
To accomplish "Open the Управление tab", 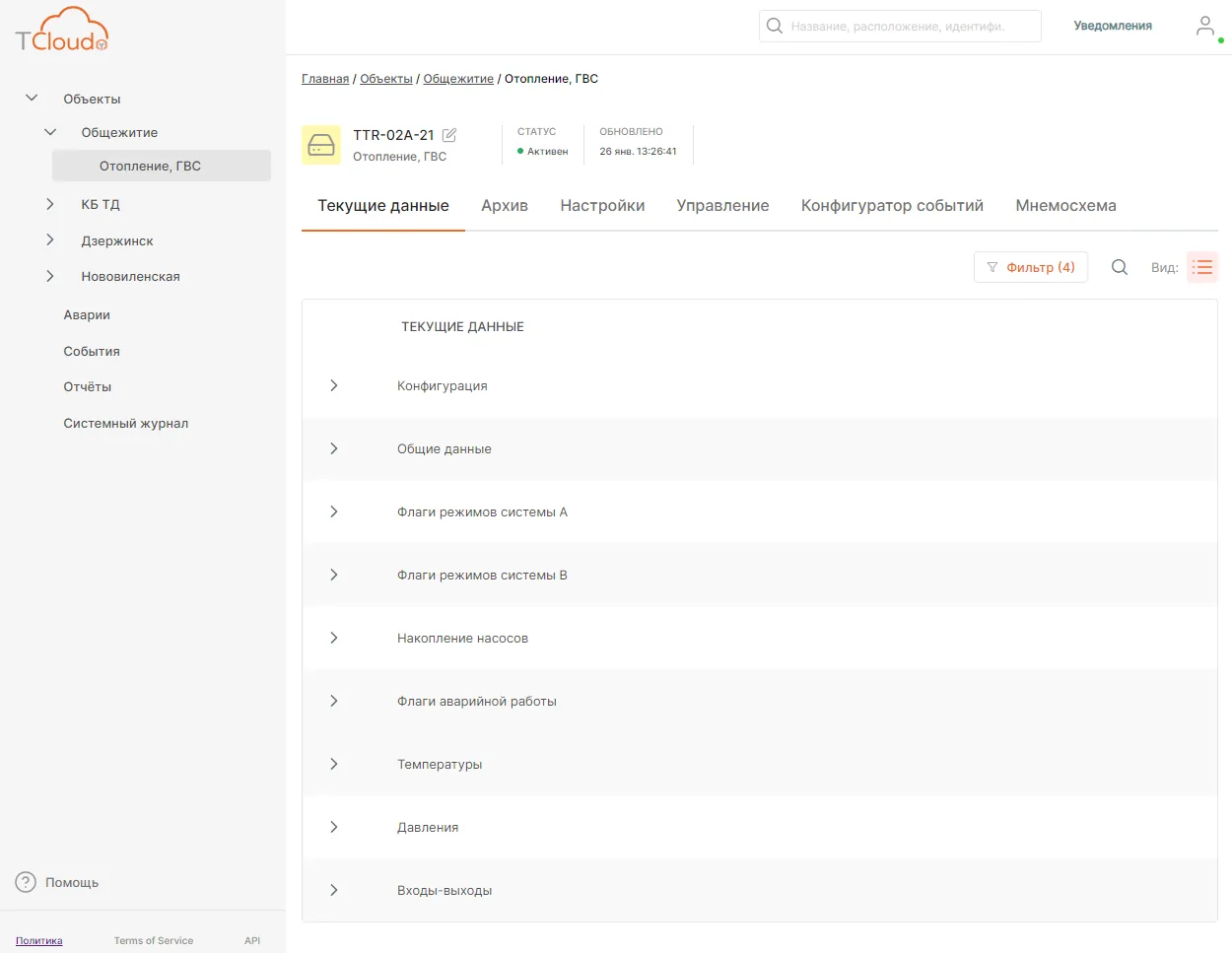I will (722, 205).
